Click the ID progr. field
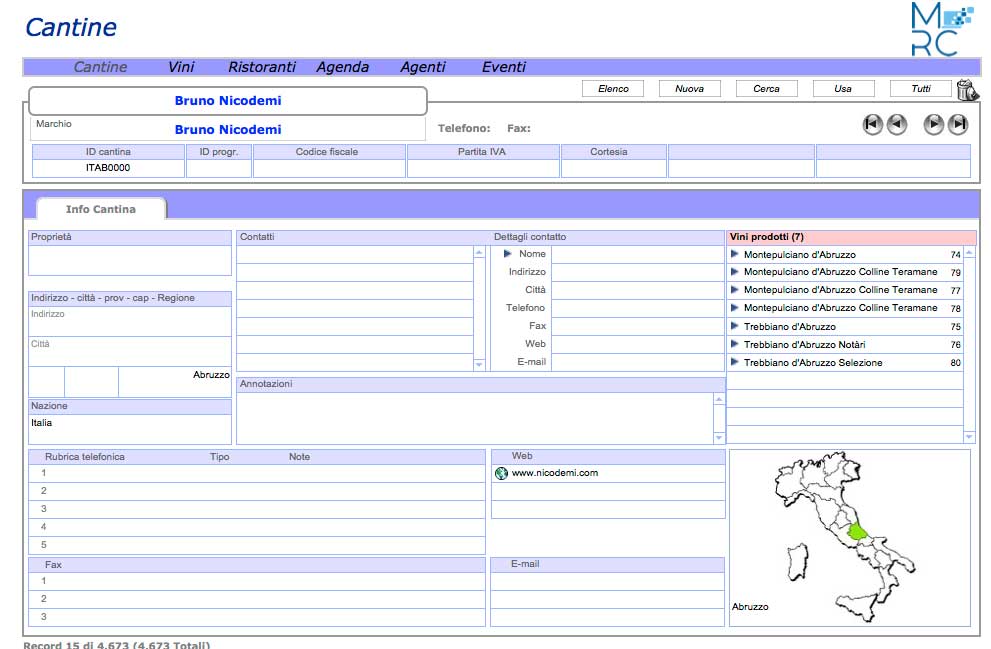This screenshot has height=649, width=991. click(x=219, y=168)
